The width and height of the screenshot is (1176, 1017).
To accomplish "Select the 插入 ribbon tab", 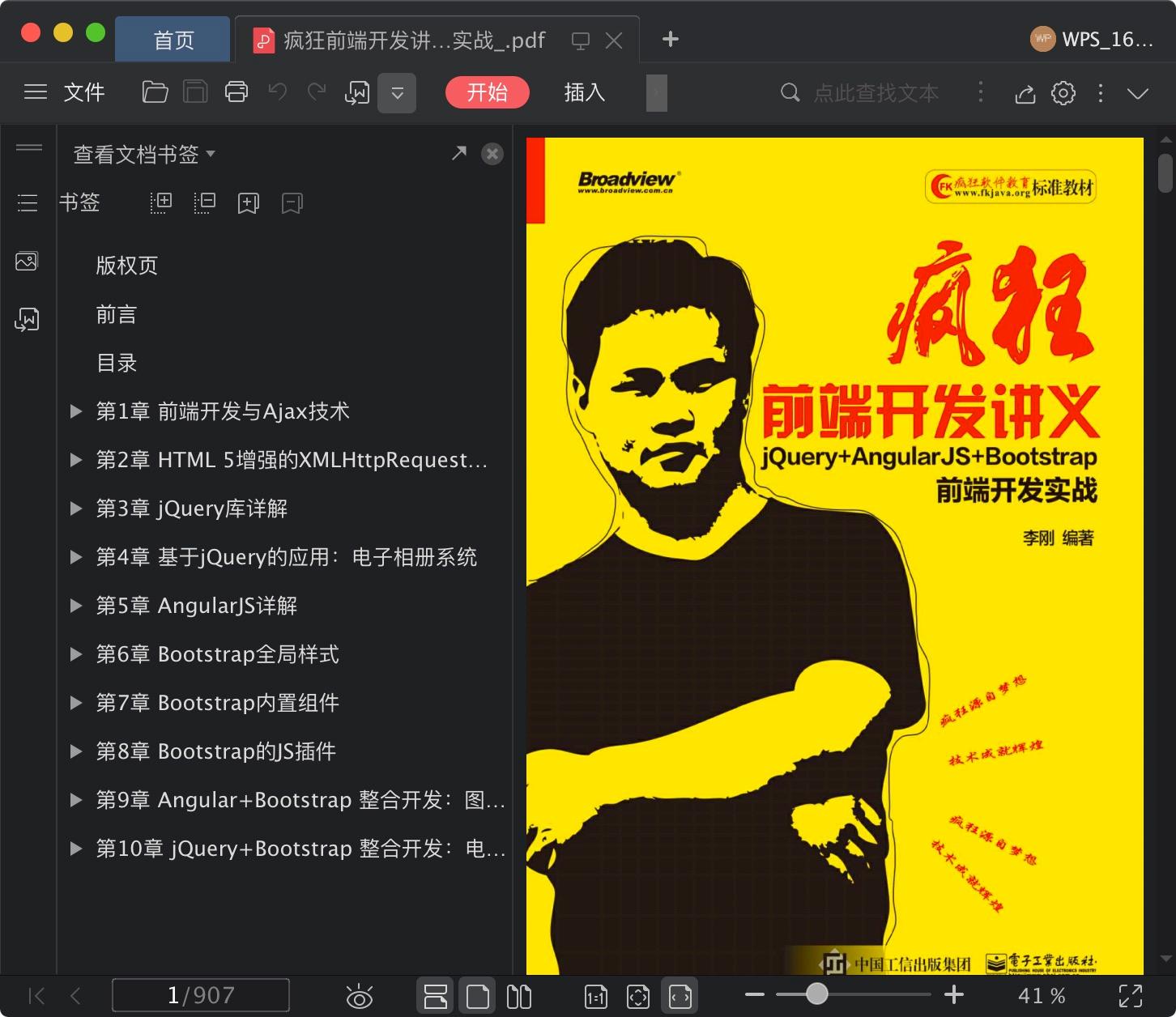I will [x=585, y=92].
